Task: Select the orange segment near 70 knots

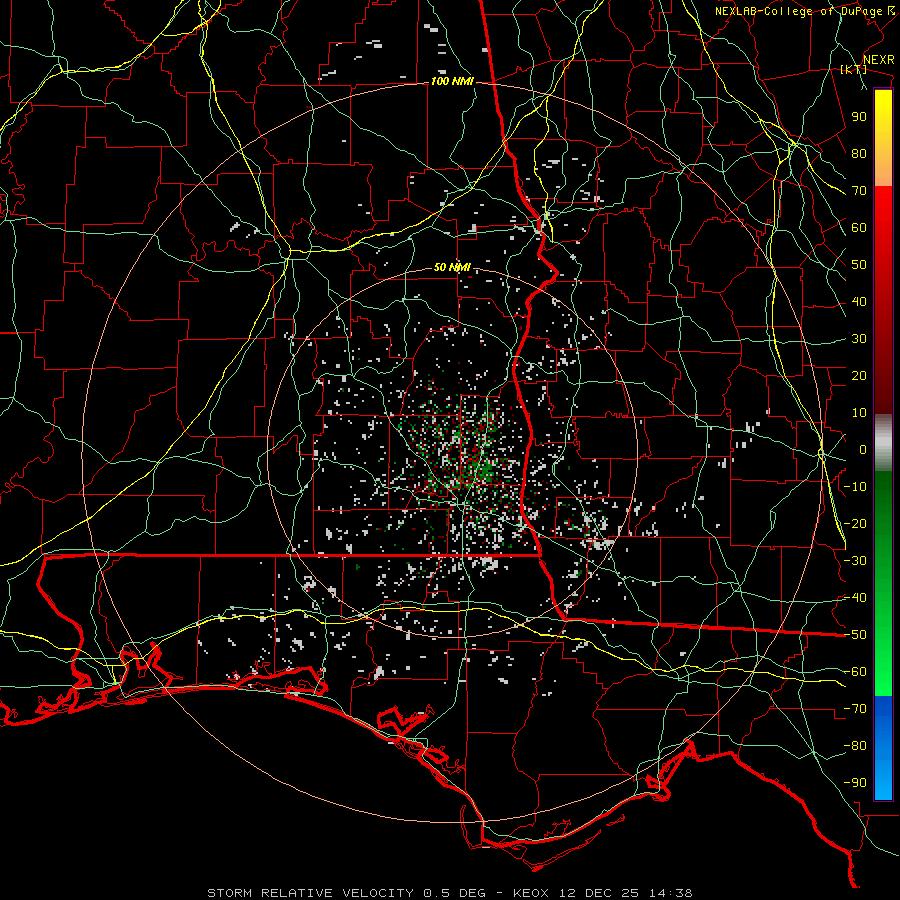Action: [883, 172]
